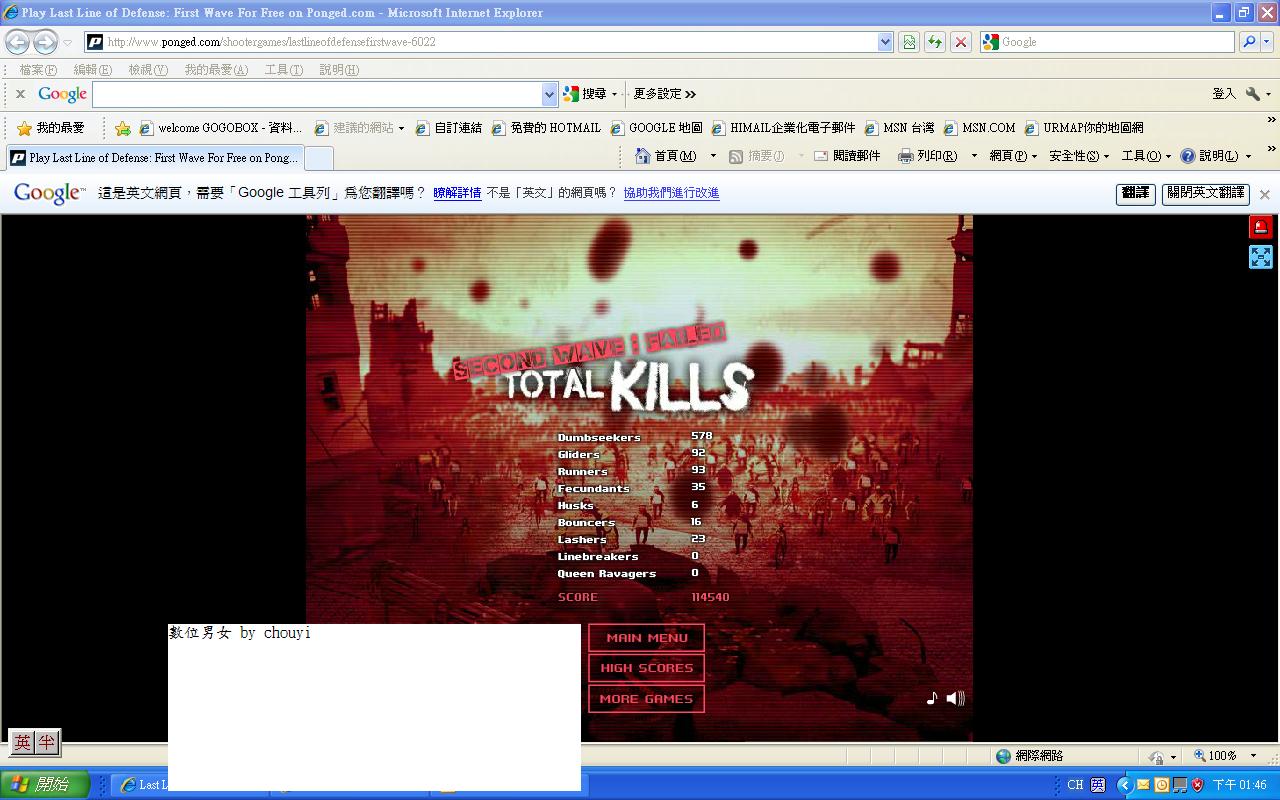Expand hidden tray icons arrow
Screen dimensions: 1280x800
point(1124,785)
